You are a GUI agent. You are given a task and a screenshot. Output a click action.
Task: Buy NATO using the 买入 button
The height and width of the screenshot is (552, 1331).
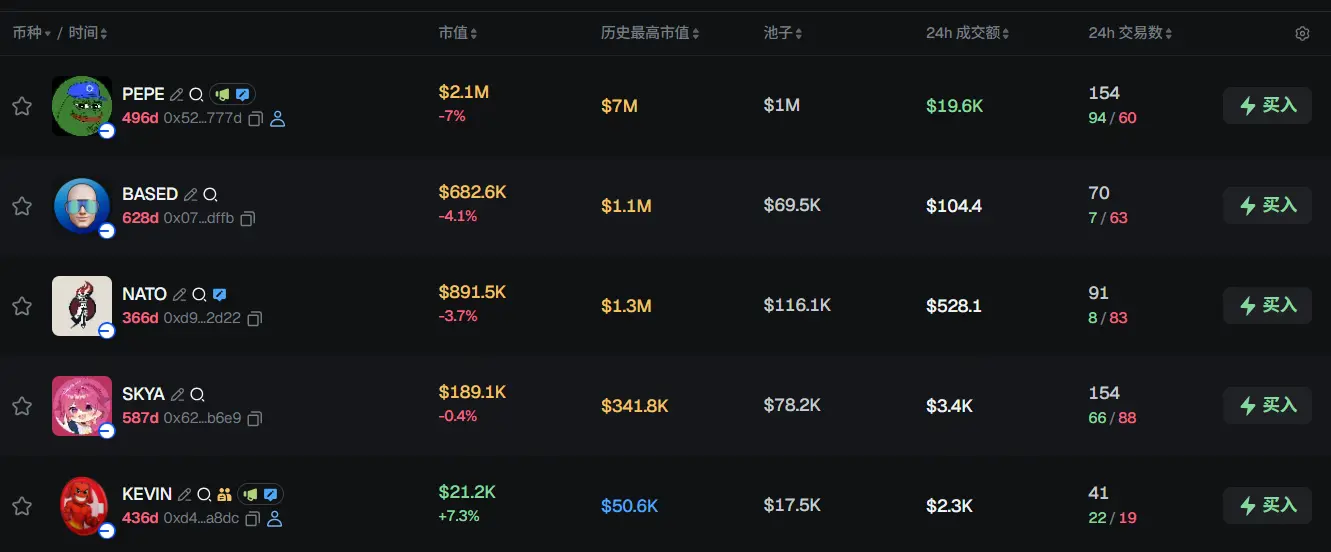click(1267, 305)
